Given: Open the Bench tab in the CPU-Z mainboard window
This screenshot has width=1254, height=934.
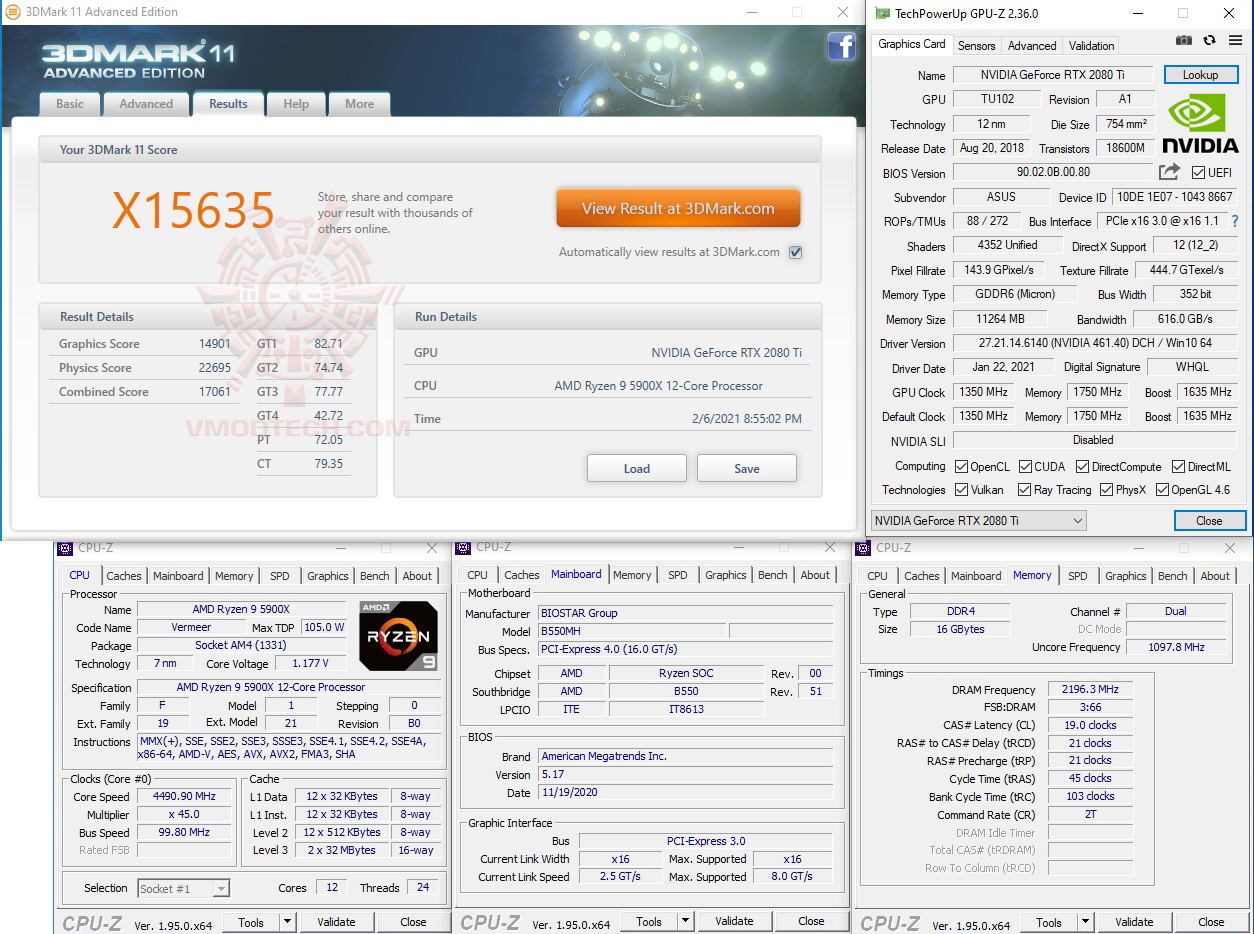Looking at the screenshot, I should point(773,575).
